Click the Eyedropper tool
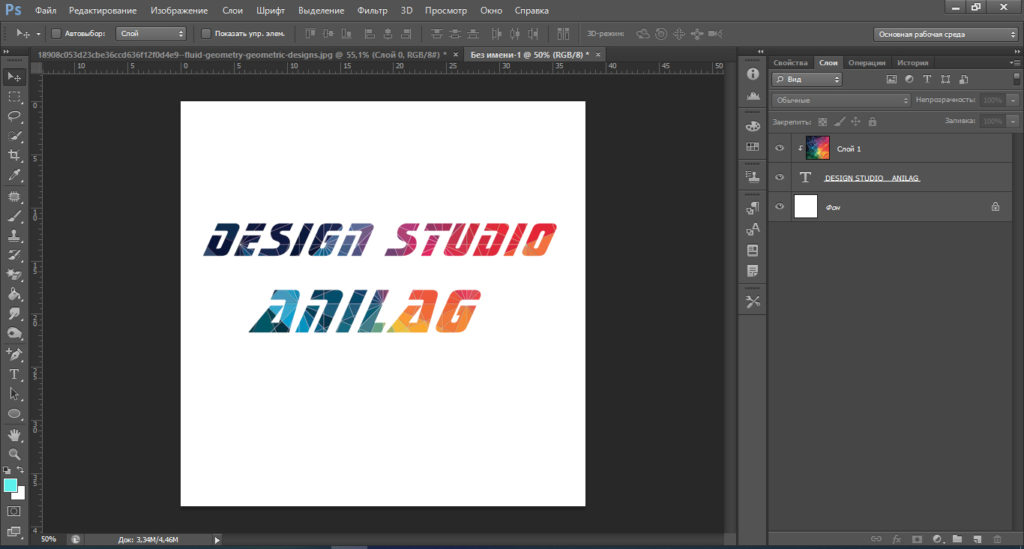The height and width of the screenshot is (549, 1024). coord(14,175)
